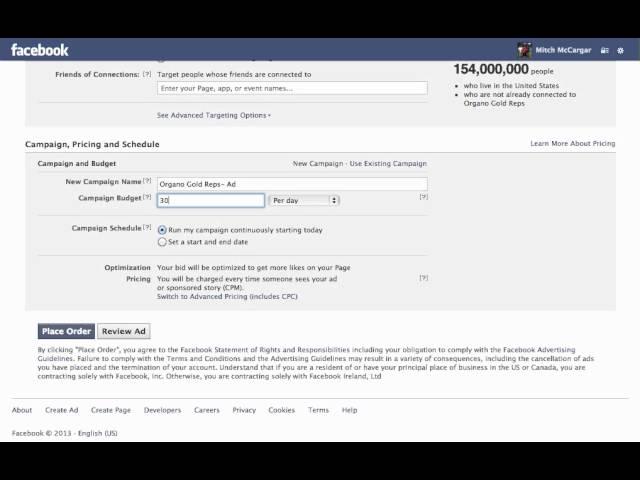Click the Review Ad button
Viewport: 640px width, 480px height.
tap(124, 331)
